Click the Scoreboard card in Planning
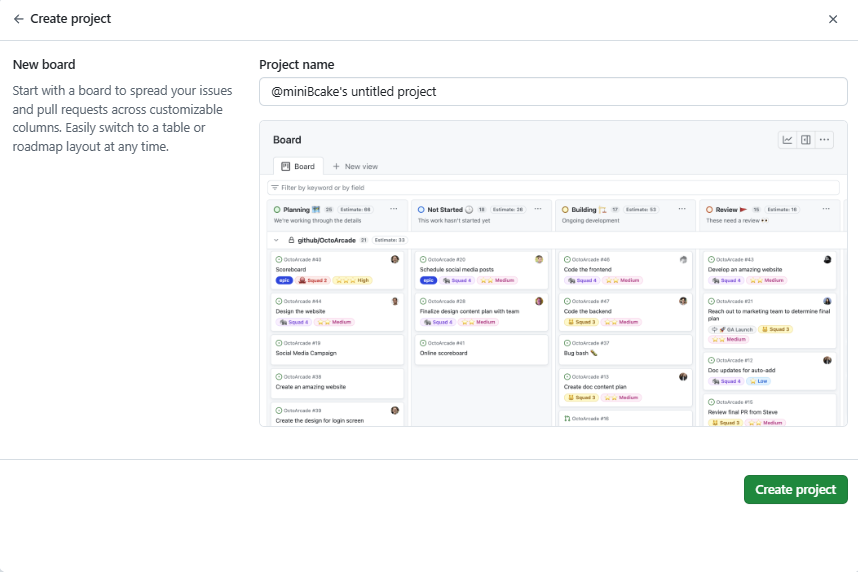 [337, 270]
